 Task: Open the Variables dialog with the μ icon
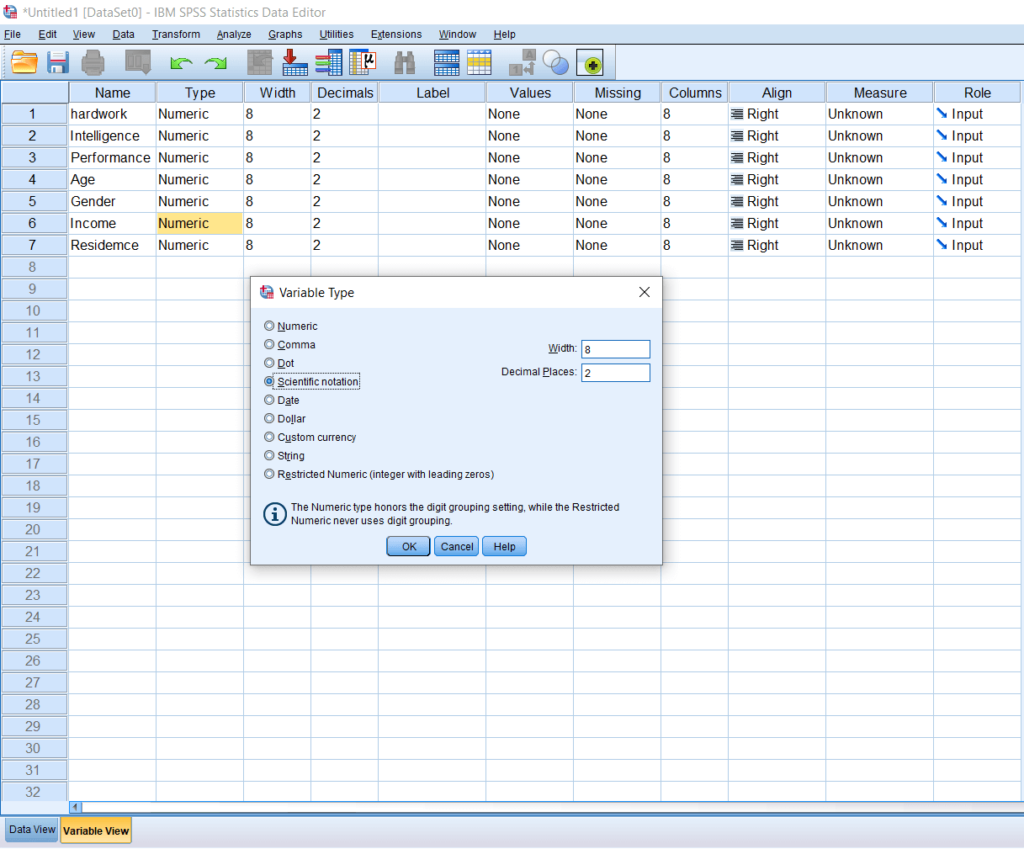(364, 62)
